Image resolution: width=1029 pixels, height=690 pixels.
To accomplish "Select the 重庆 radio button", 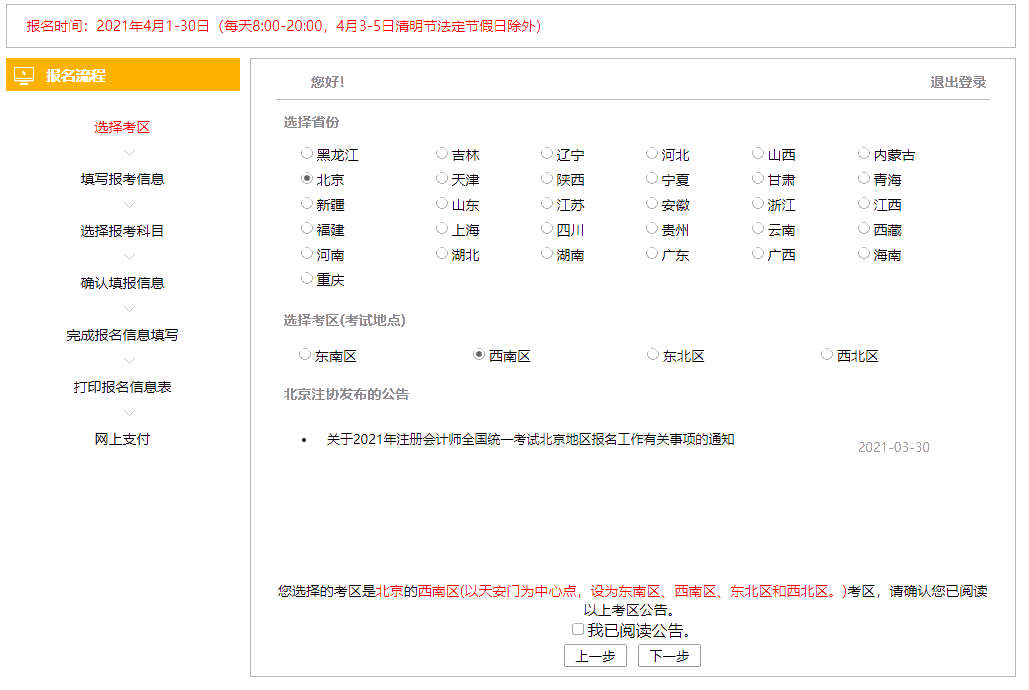I will pos(306,278).
